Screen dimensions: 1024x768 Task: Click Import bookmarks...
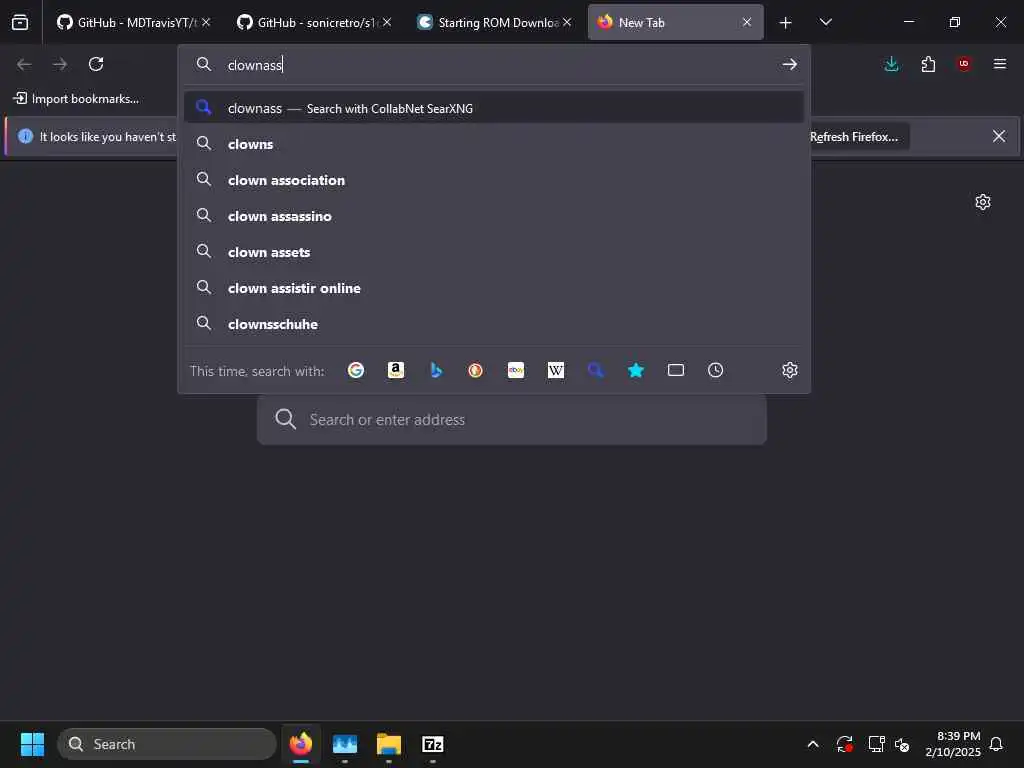pos(76,99)
